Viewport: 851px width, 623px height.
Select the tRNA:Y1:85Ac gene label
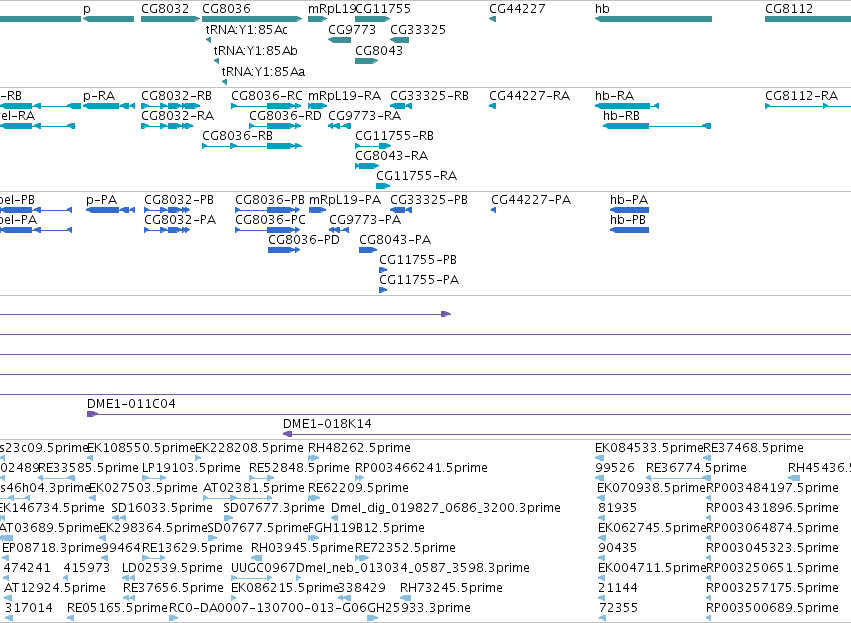click(x=246, y=30)
